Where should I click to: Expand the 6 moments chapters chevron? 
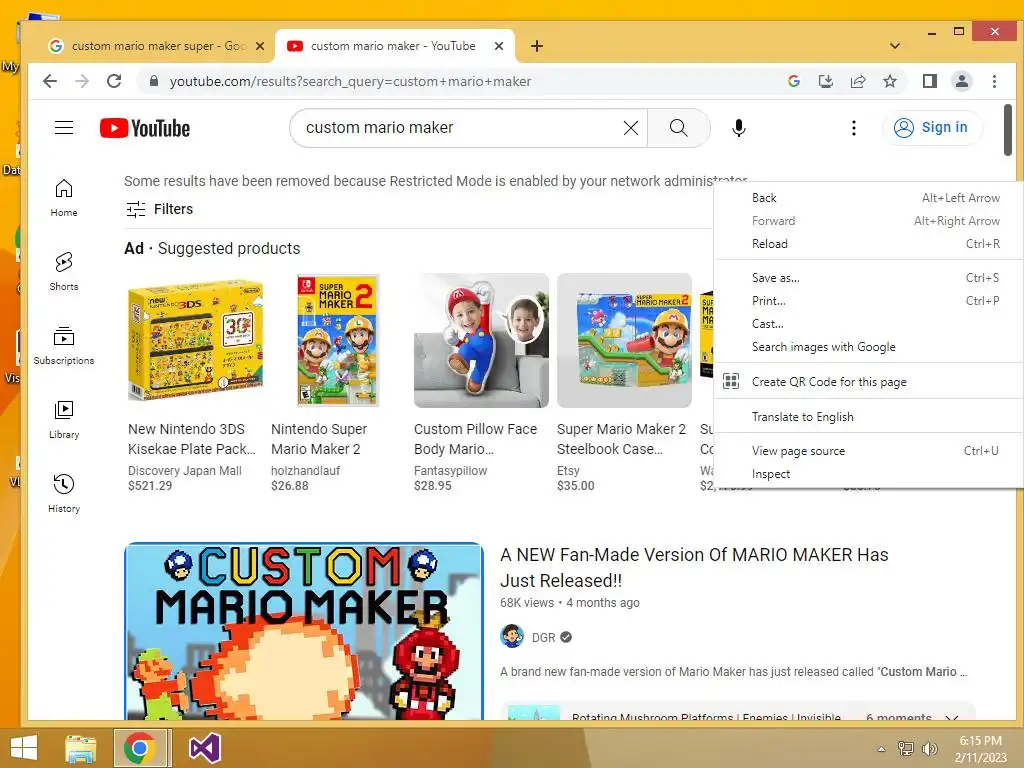pyautogui.click(x=952, y=716)
